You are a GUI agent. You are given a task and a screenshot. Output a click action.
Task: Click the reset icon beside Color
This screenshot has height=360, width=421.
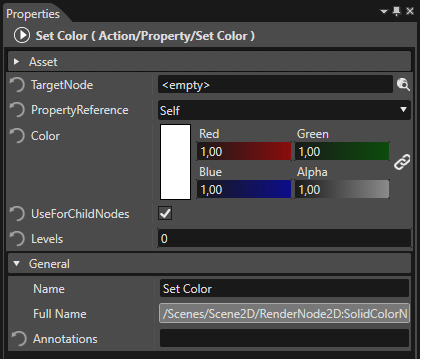pyautogui.click(x=17, y=136)
